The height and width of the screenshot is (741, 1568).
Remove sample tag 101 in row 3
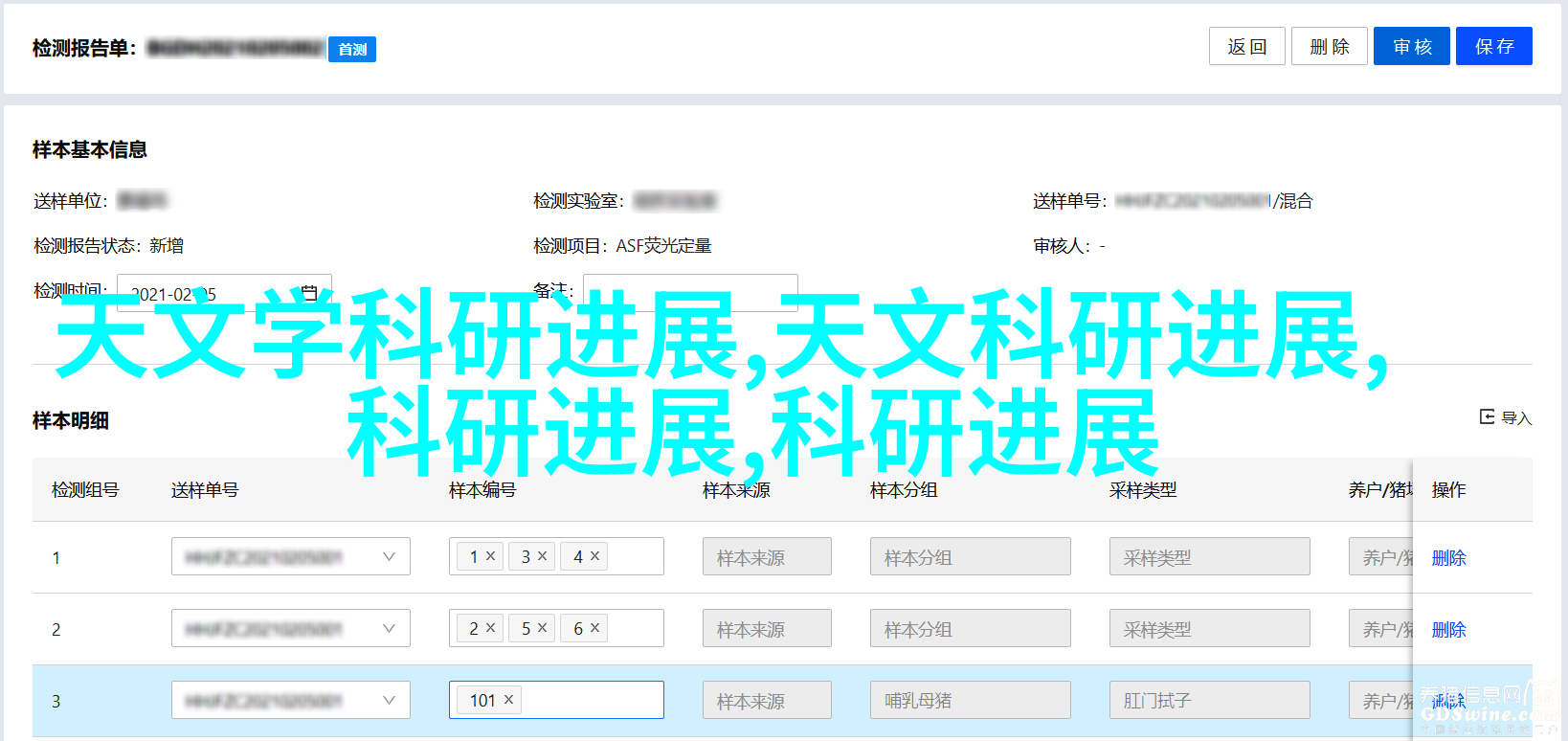click(509, 700)
